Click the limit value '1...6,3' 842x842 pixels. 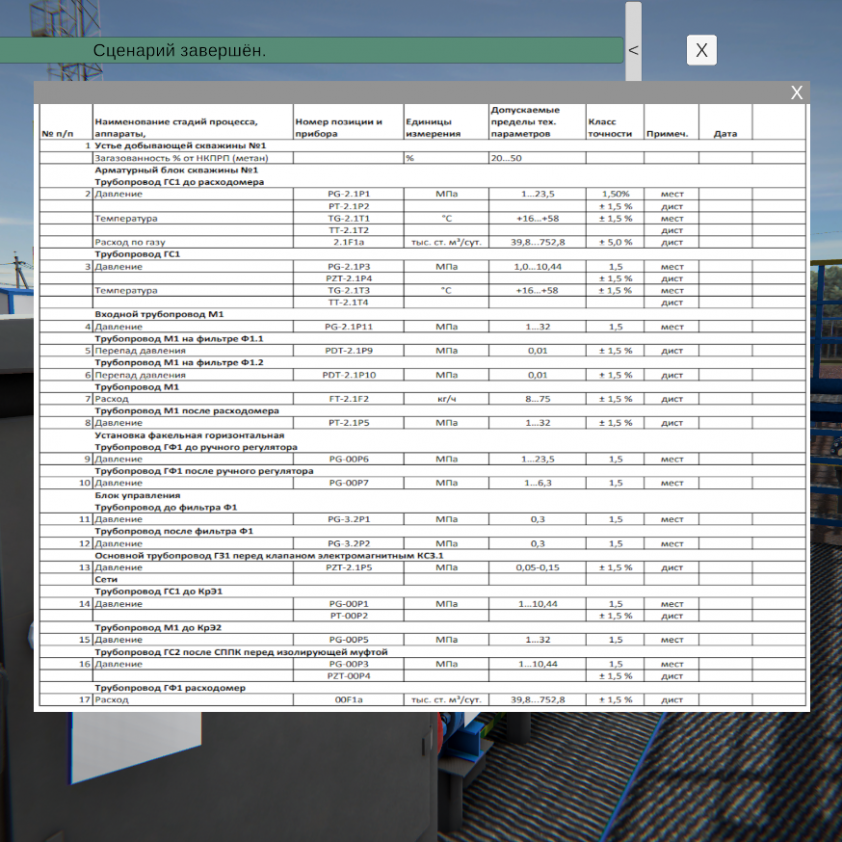[538, 483]
